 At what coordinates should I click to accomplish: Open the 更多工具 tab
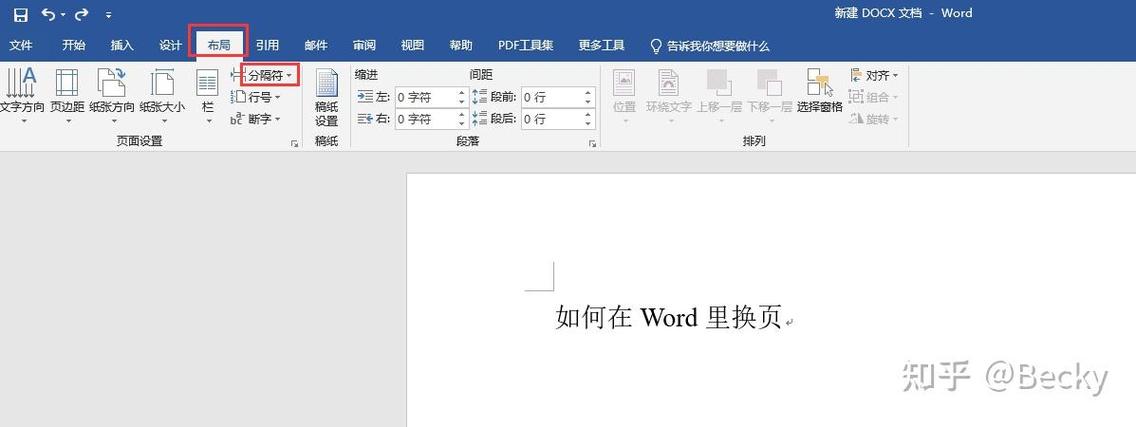(601, 45)
